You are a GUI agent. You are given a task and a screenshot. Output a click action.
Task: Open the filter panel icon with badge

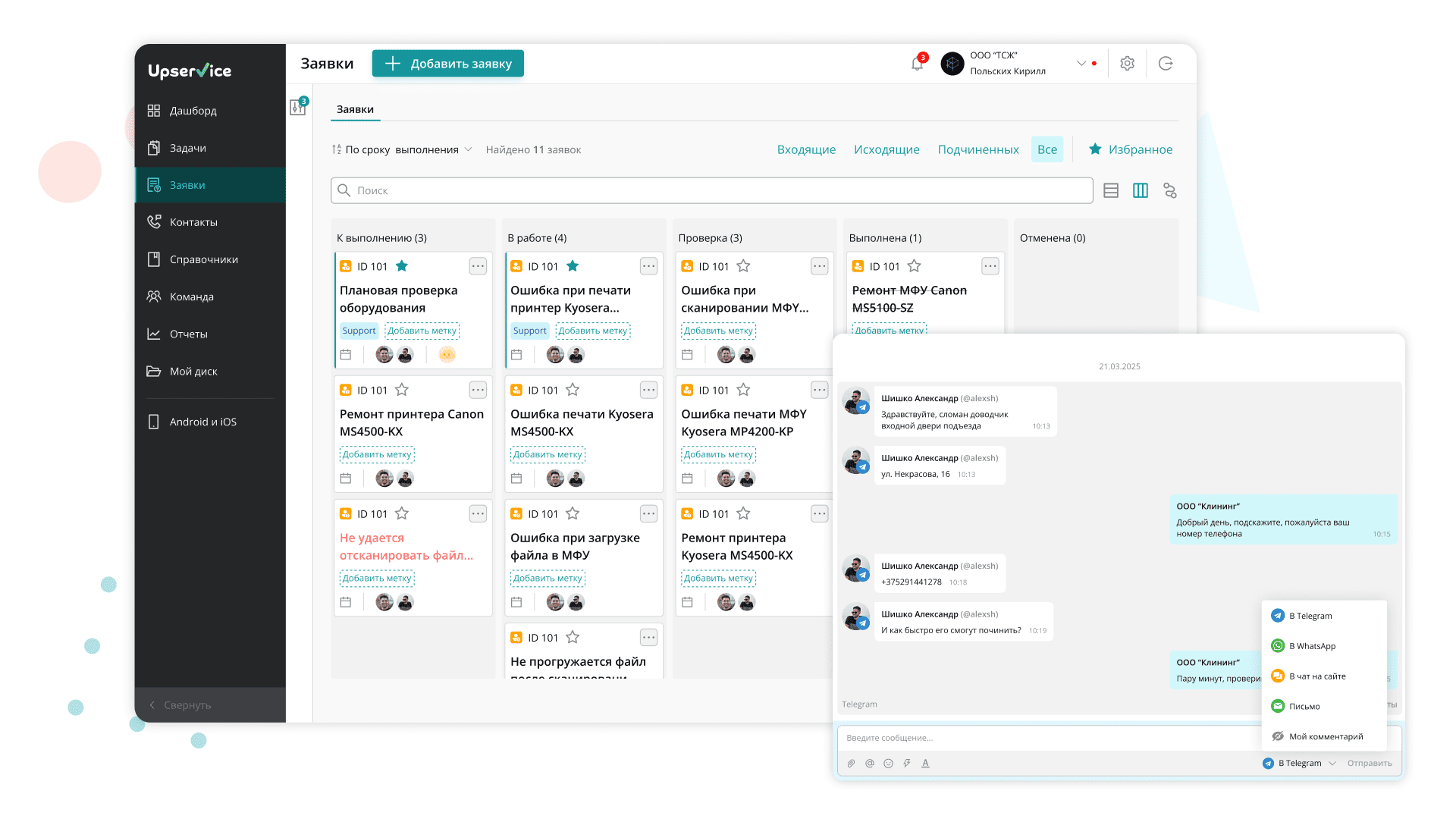298,107
